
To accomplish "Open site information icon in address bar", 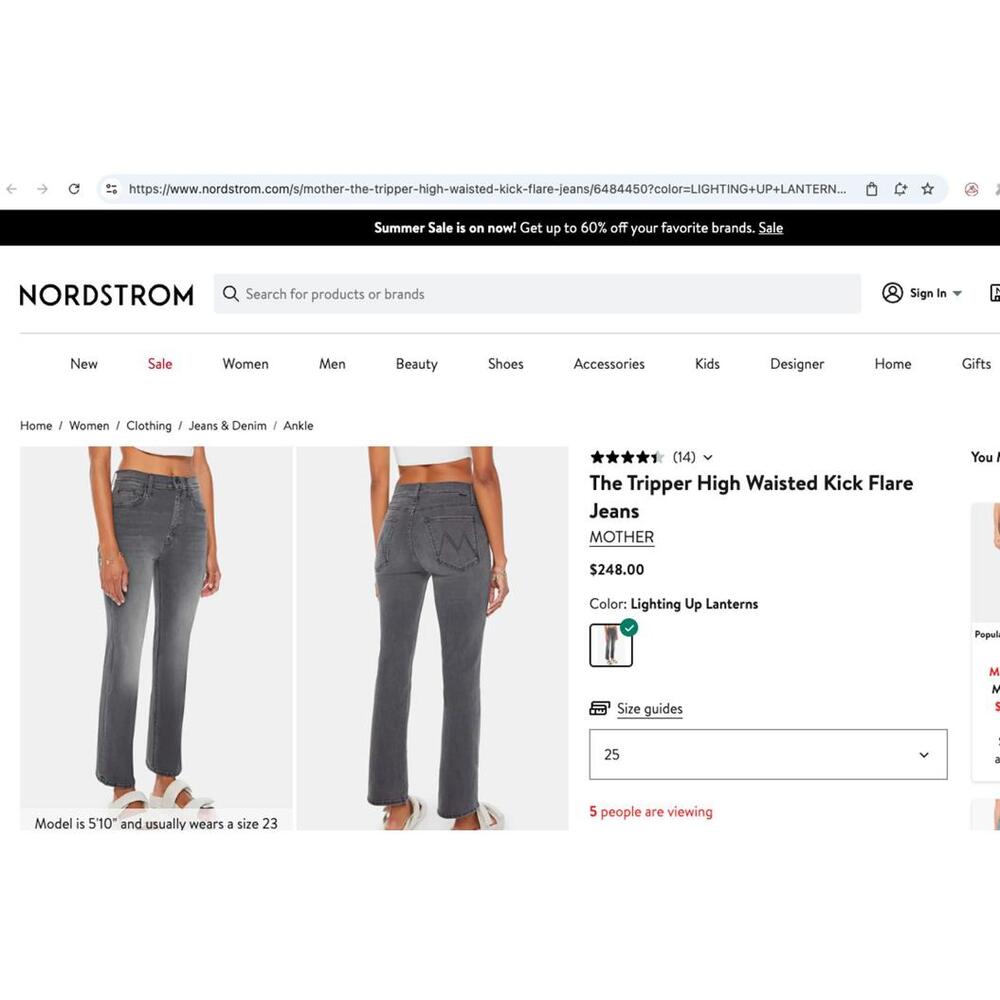I will 112,189.
